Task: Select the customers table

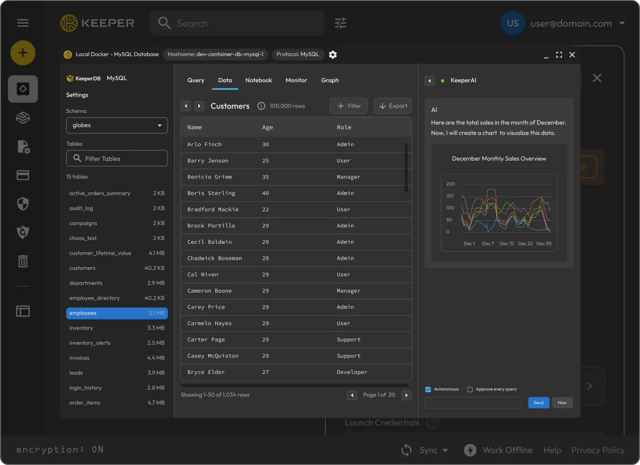Action: 117,268
